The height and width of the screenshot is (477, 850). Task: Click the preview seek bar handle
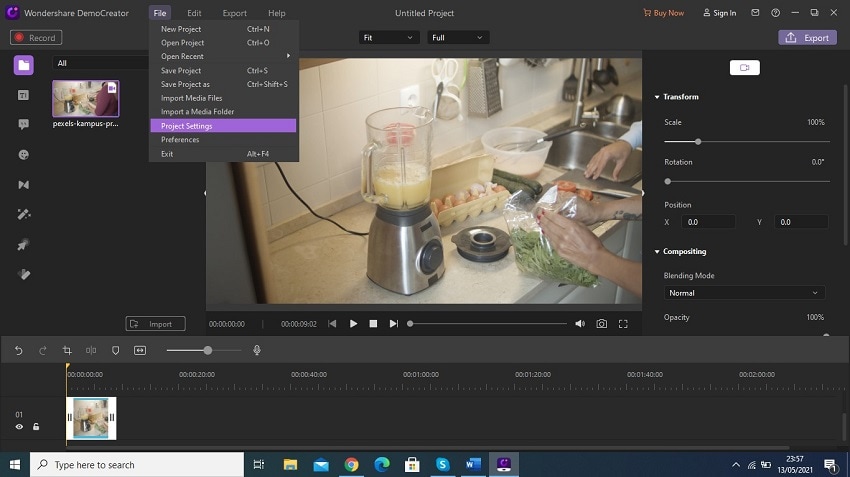click(x=410, y=324)
